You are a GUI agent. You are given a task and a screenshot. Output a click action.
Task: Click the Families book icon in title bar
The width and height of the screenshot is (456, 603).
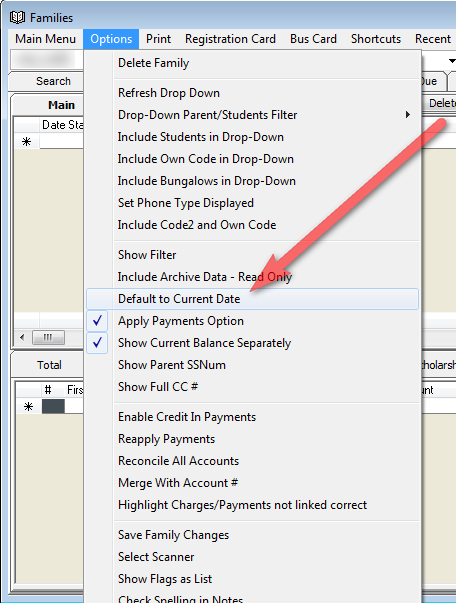(x=17, y=17)
